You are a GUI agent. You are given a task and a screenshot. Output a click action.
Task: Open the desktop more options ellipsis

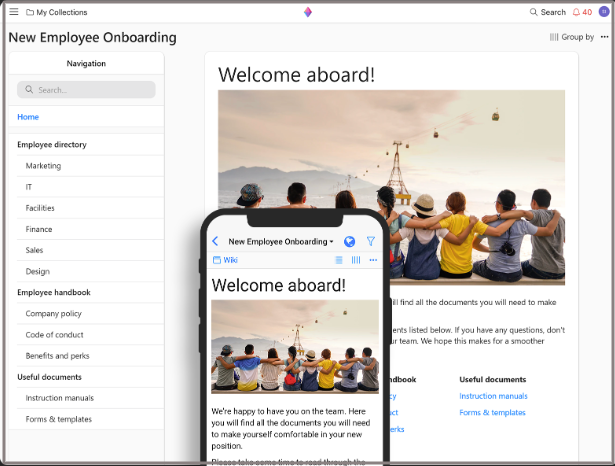click(x=604, y=37)
